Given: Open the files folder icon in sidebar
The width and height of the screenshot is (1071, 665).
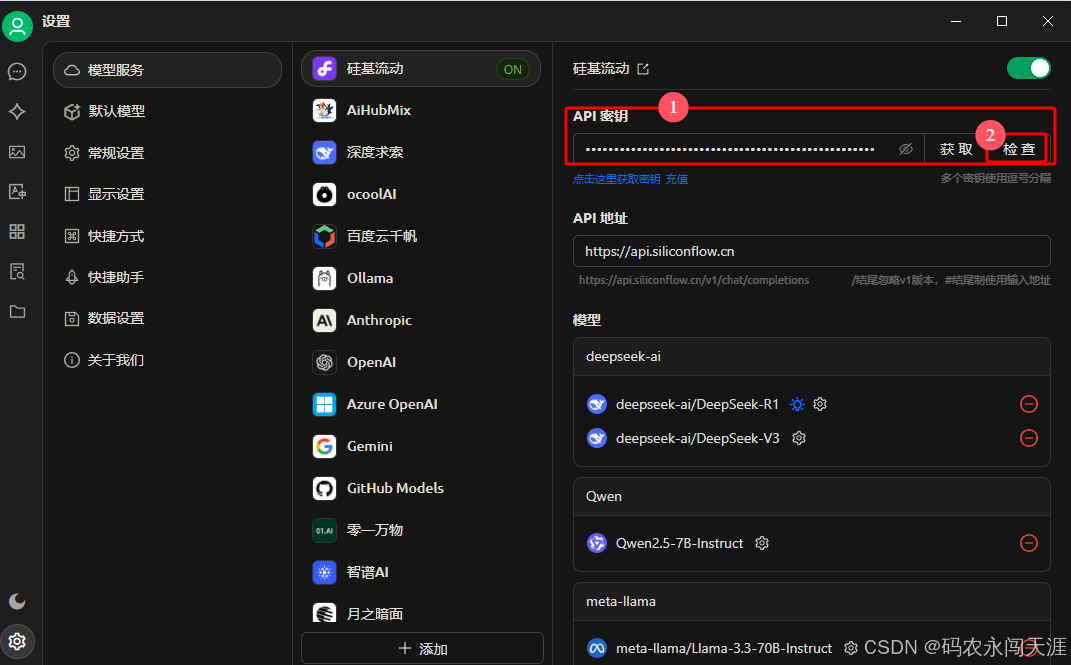Looking at the screenshot, I should [x=17, y=312].
